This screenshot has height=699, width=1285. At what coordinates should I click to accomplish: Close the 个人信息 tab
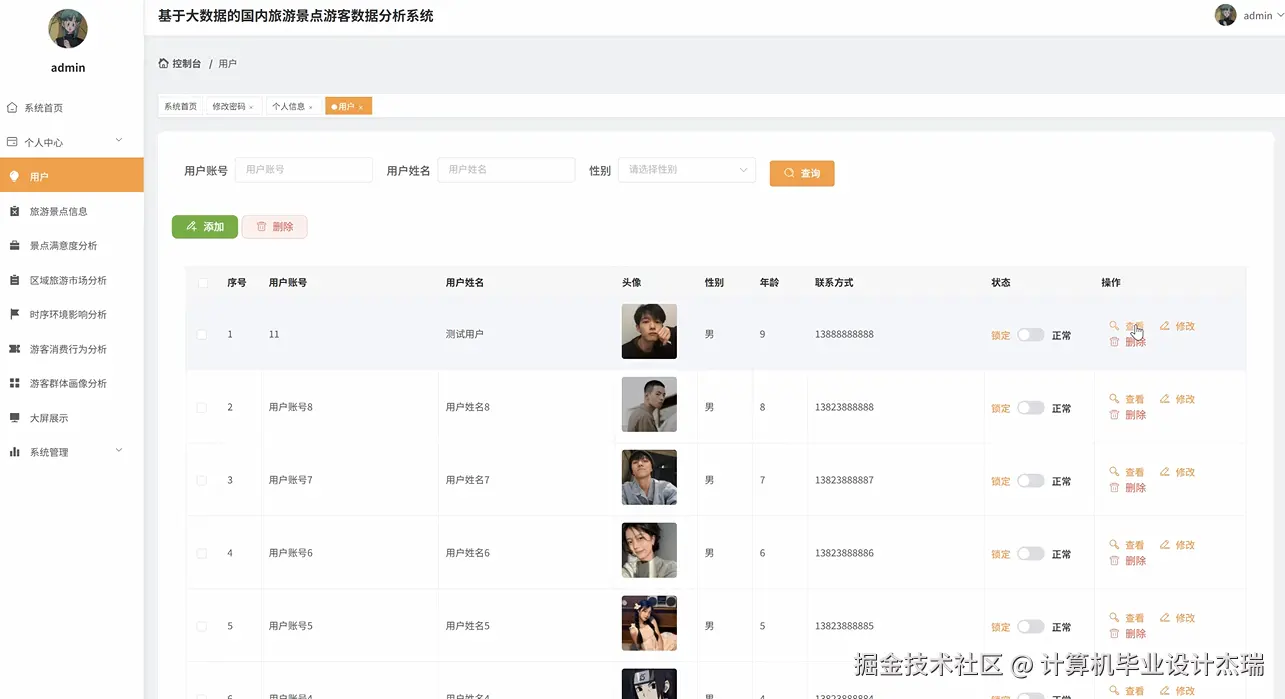(x=311, y=107)
